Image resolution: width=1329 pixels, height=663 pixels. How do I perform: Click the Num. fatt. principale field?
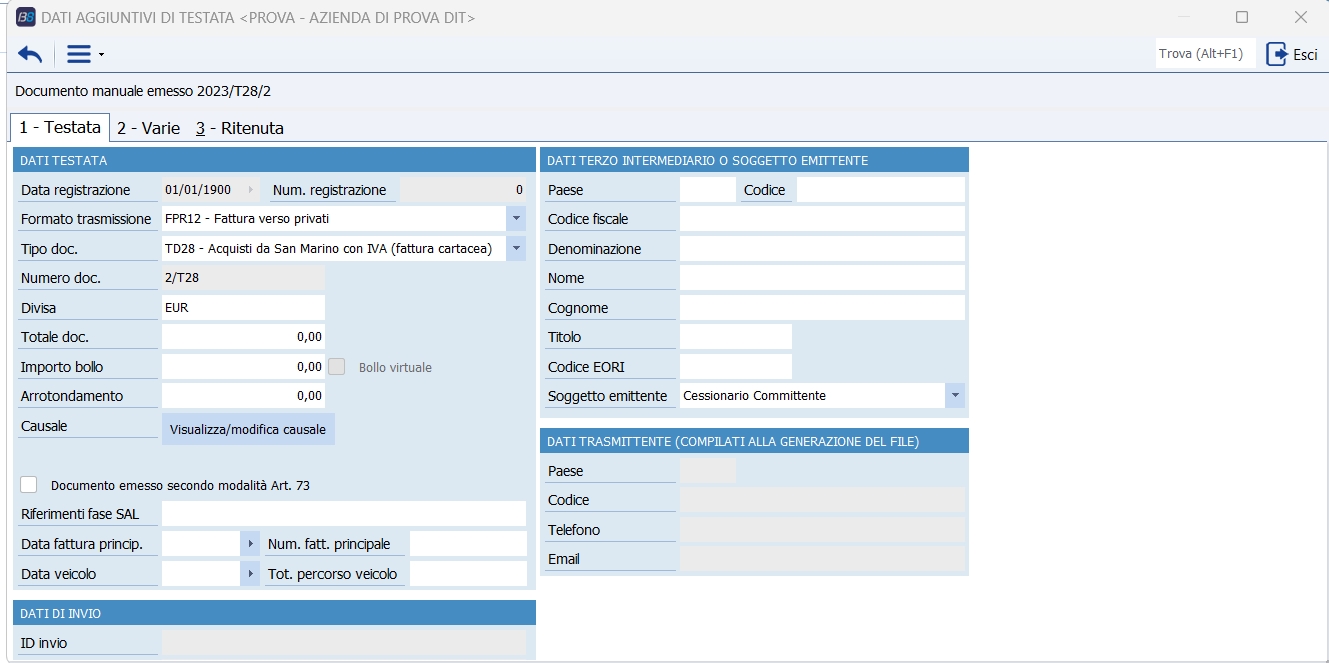tap(468, 544)
